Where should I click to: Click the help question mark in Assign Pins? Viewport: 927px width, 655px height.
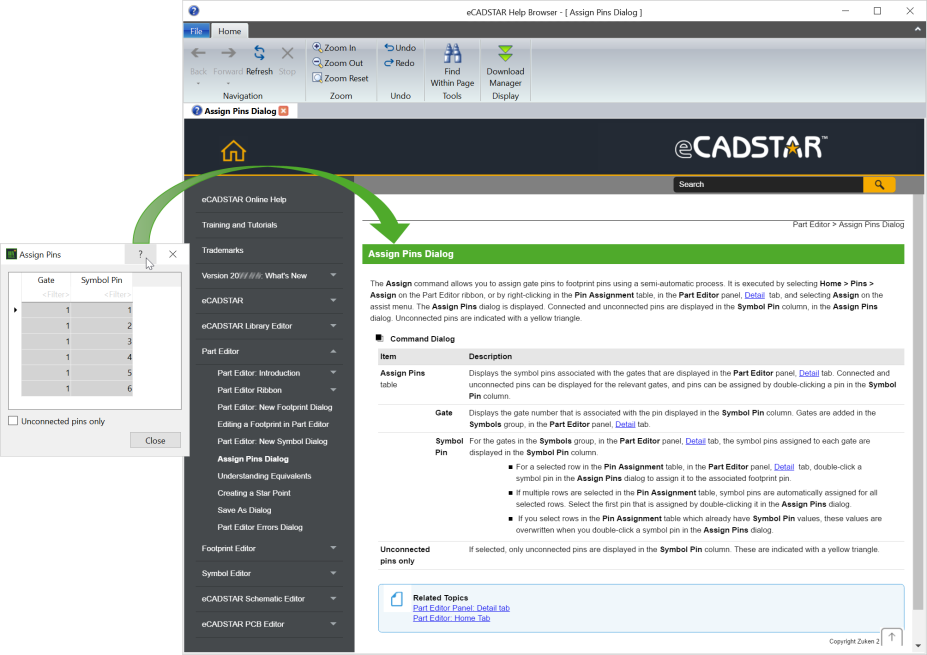(x=140, y=254)
